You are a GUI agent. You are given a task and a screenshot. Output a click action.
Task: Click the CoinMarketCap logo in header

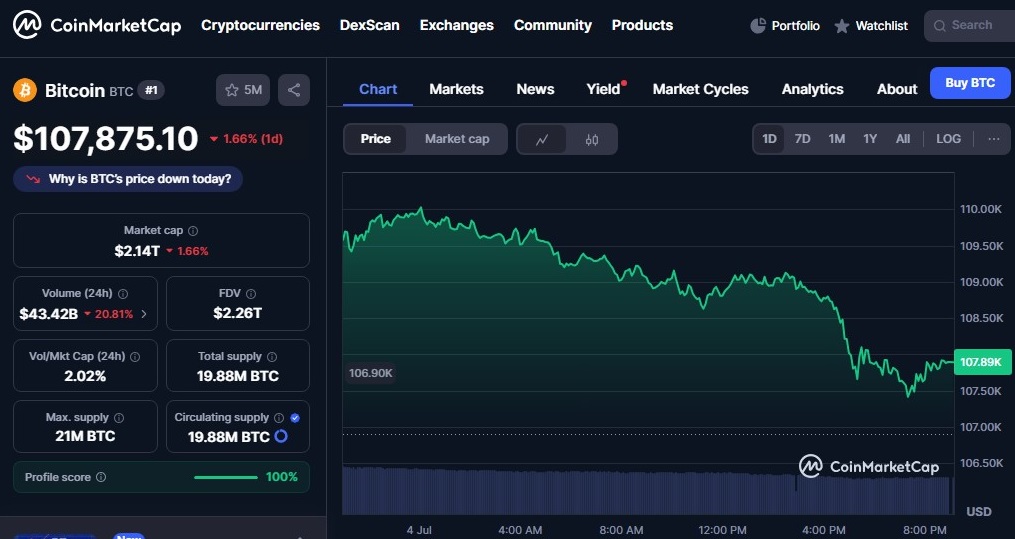97,25
